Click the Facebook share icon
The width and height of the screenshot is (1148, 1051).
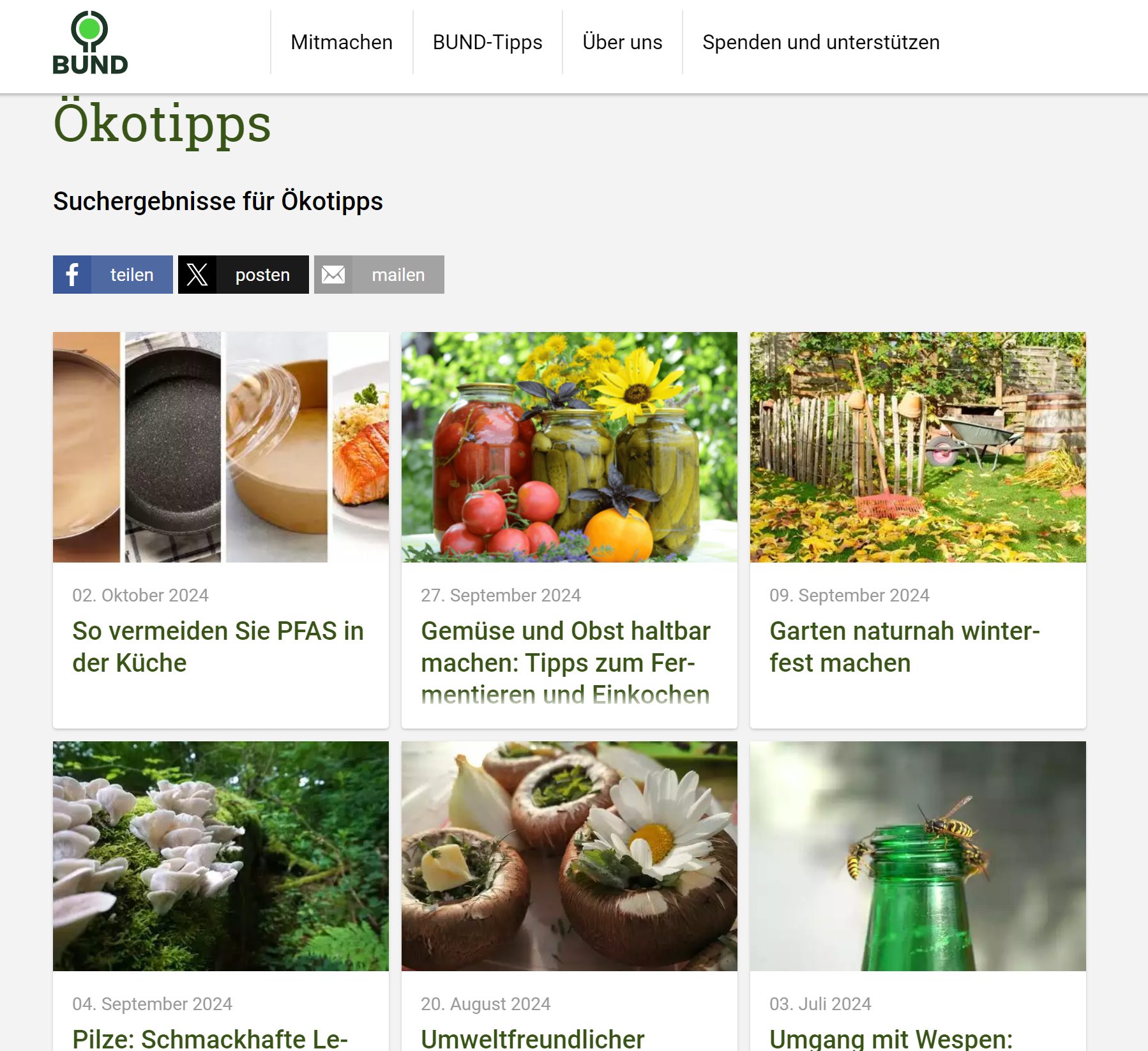[72, 275]
